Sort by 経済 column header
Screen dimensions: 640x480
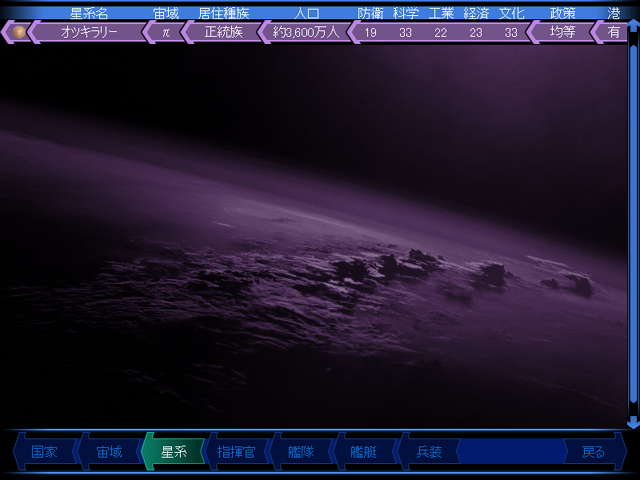[476, 13]
